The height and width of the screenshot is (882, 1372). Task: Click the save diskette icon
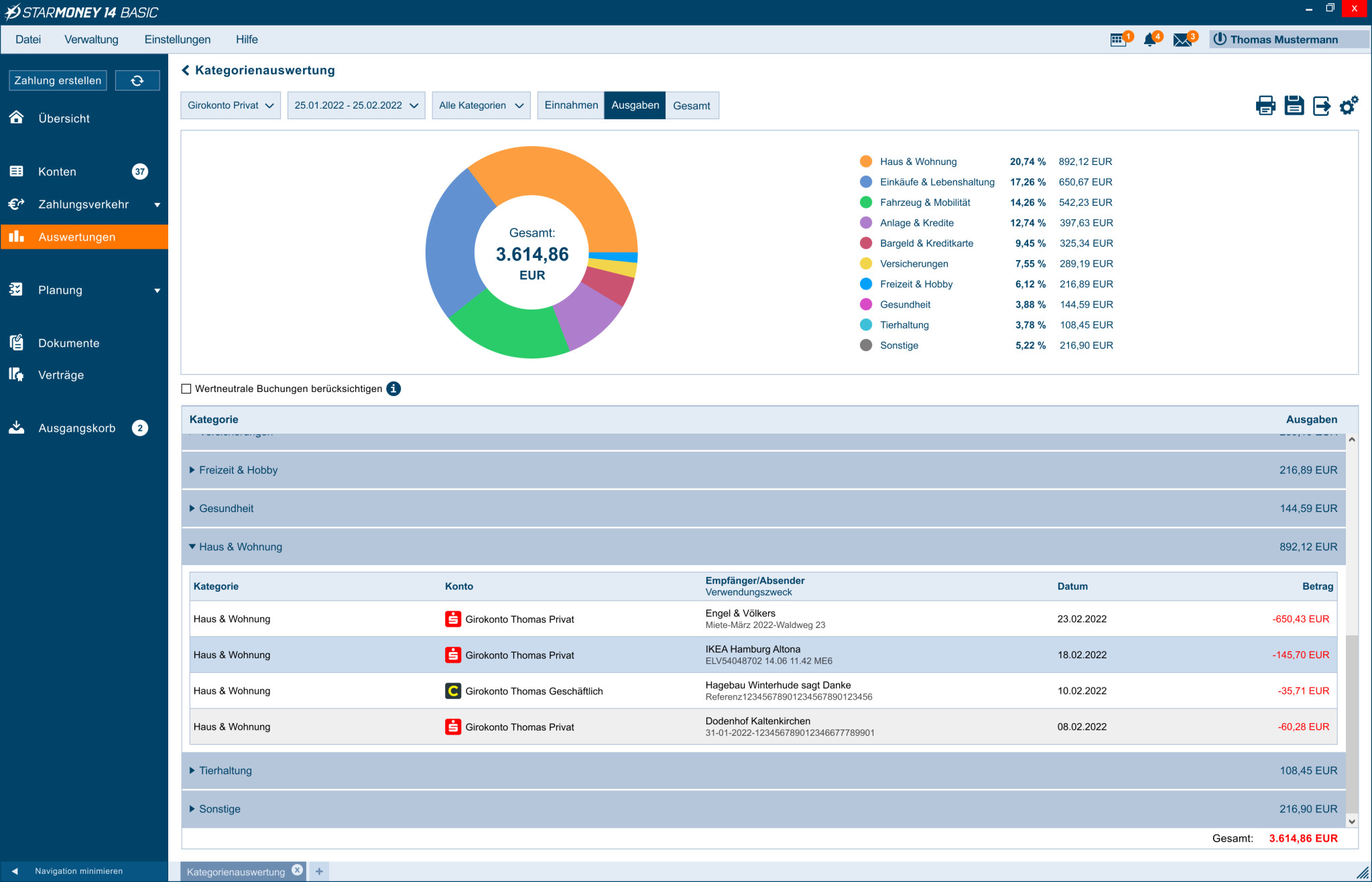click(x=1294, y=105)
